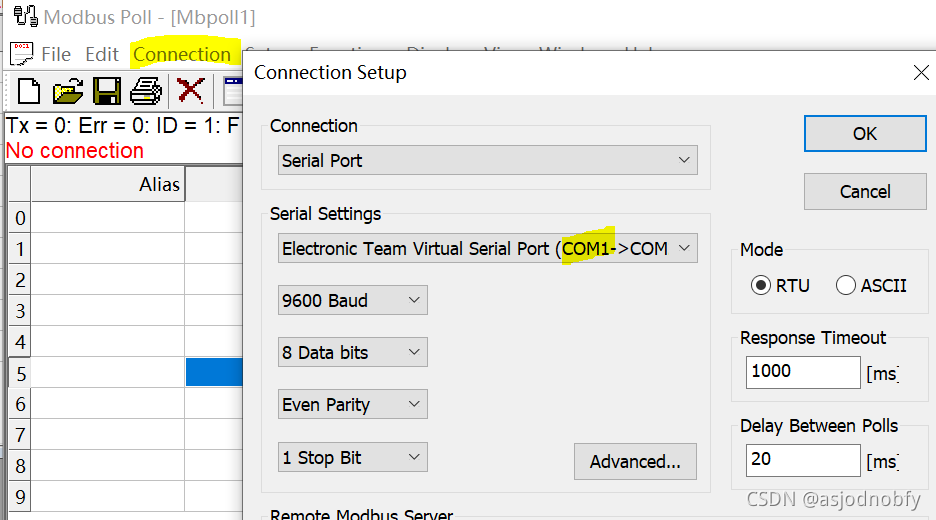
Task: Click the red X delete toolbar icon
Action: [190, 91]
